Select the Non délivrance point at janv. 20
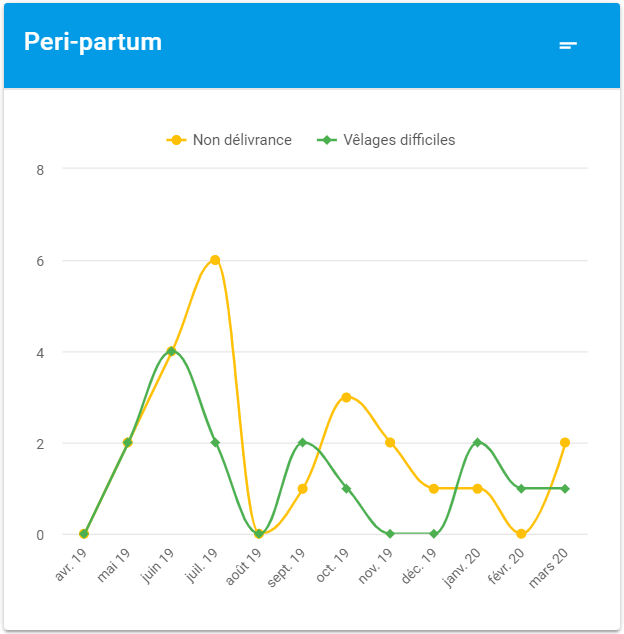Image resolution: width=624 pixels, height=634 pixels. coord(478,489)
